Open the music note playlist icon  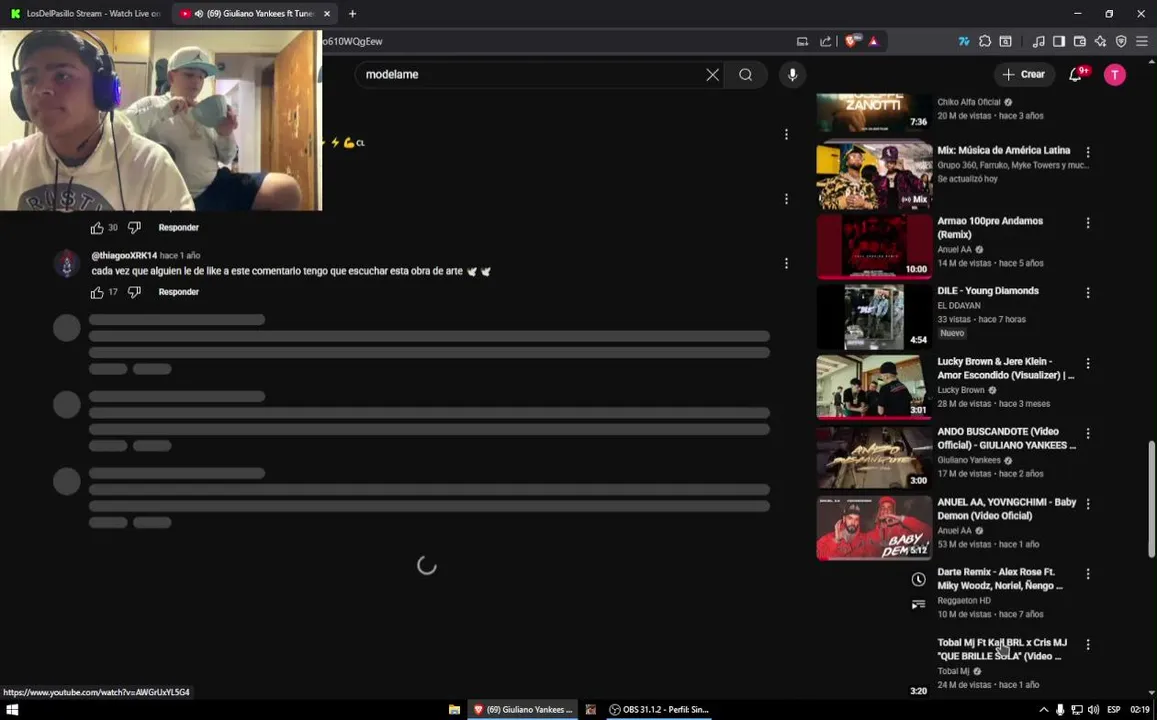point(1038,41)
